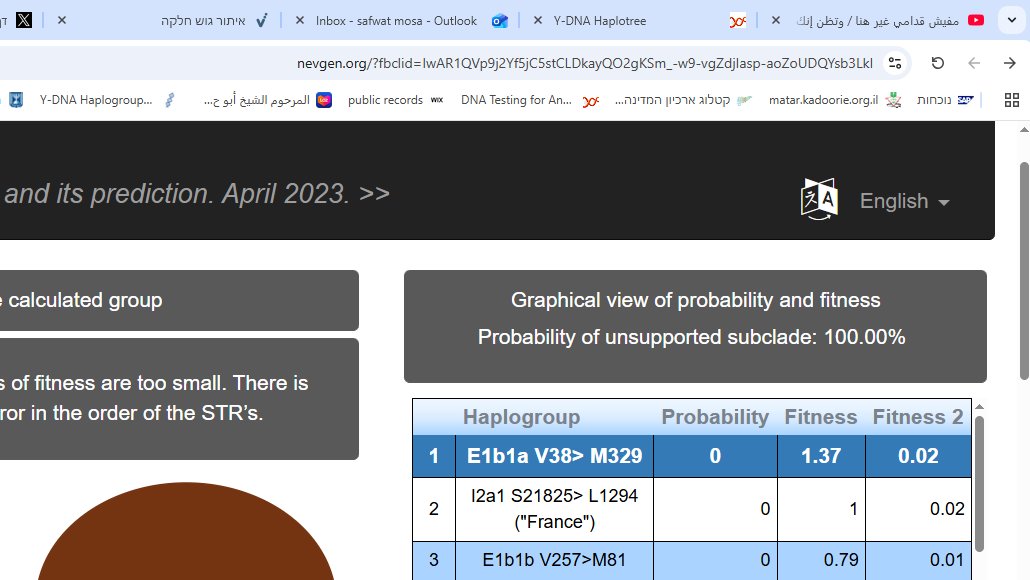Screen dimensions: 1030x580
Task: Open site information icon in address bar
Action: tap(895, 63)
